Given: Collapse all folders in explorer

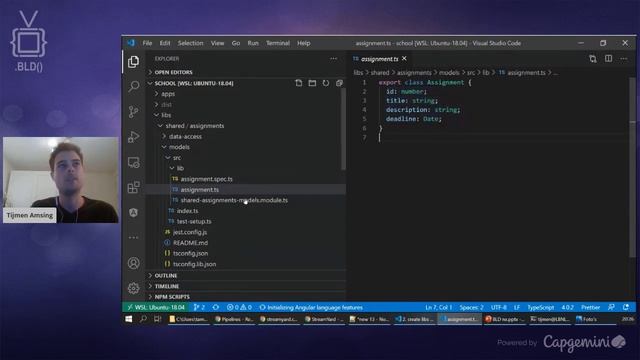Looking at the screenshot, I should coord(339,83).
